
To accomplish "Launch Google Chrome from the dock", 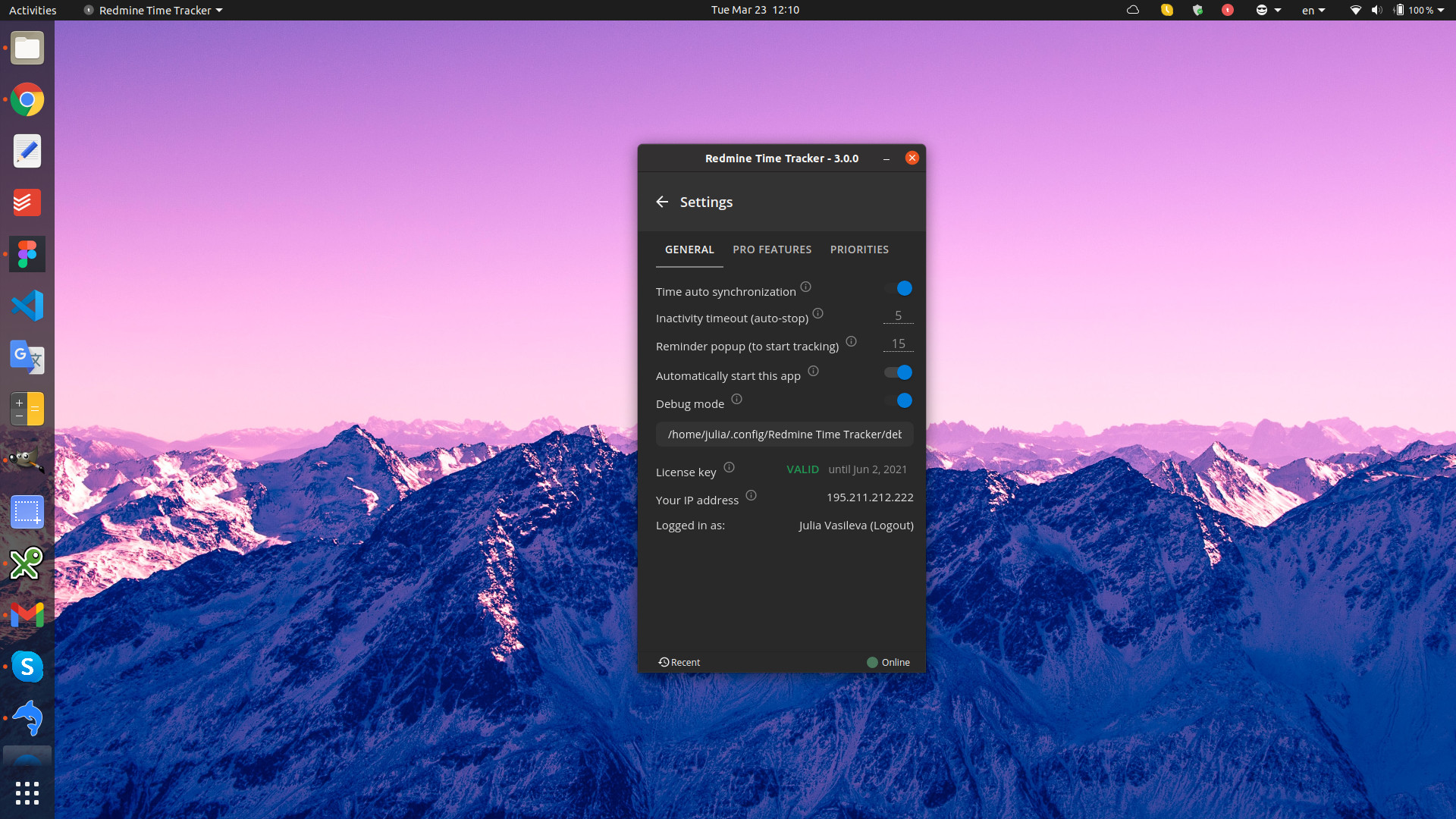I will [x=27, y=100].
